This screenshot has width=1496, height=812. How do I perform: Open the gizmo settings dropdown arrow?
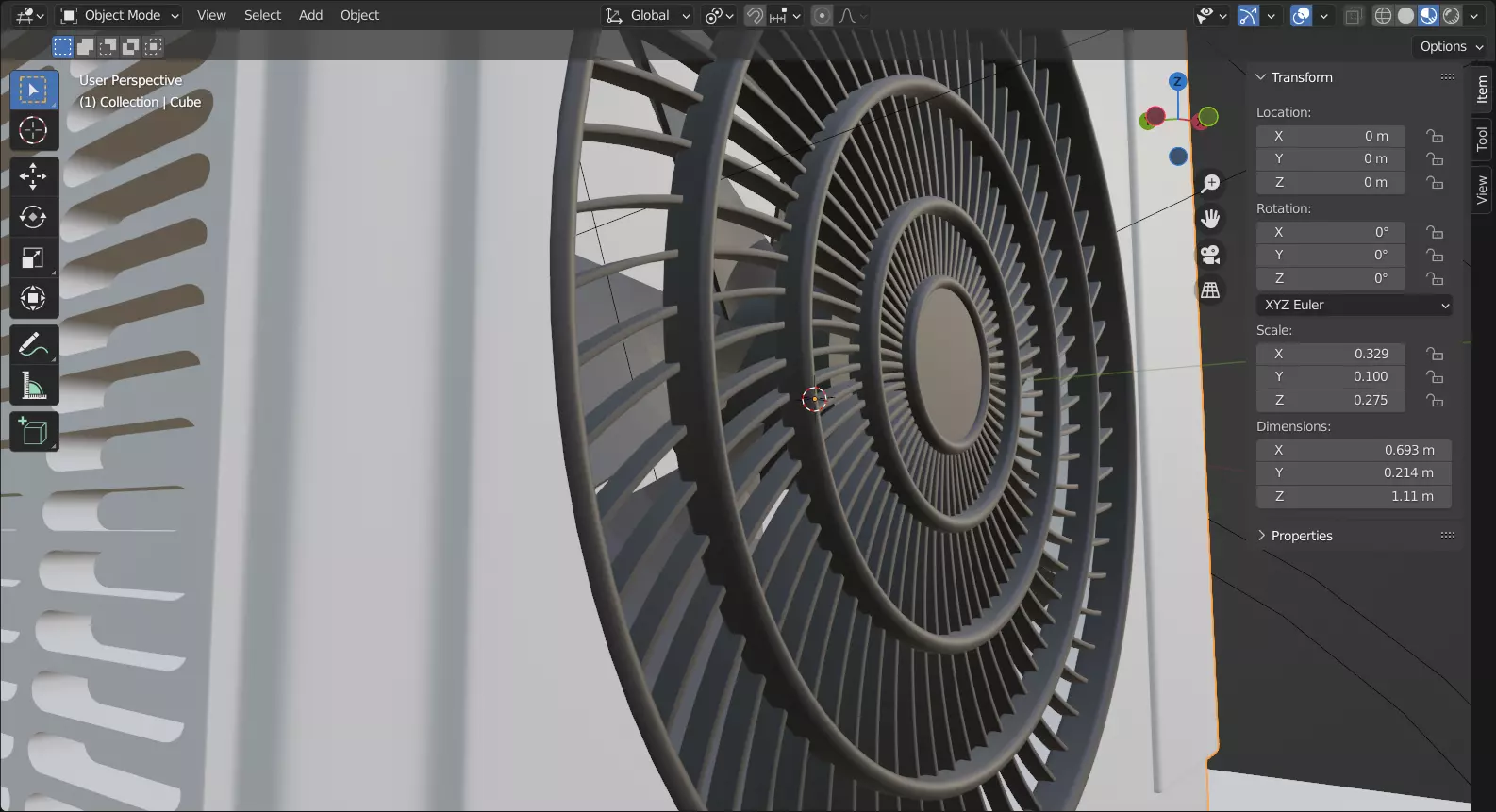[1271, 15]
